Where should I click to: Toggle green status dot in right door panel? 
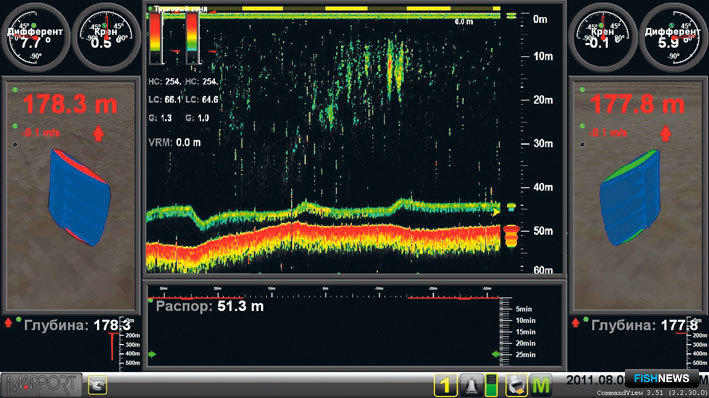(582, 90)
